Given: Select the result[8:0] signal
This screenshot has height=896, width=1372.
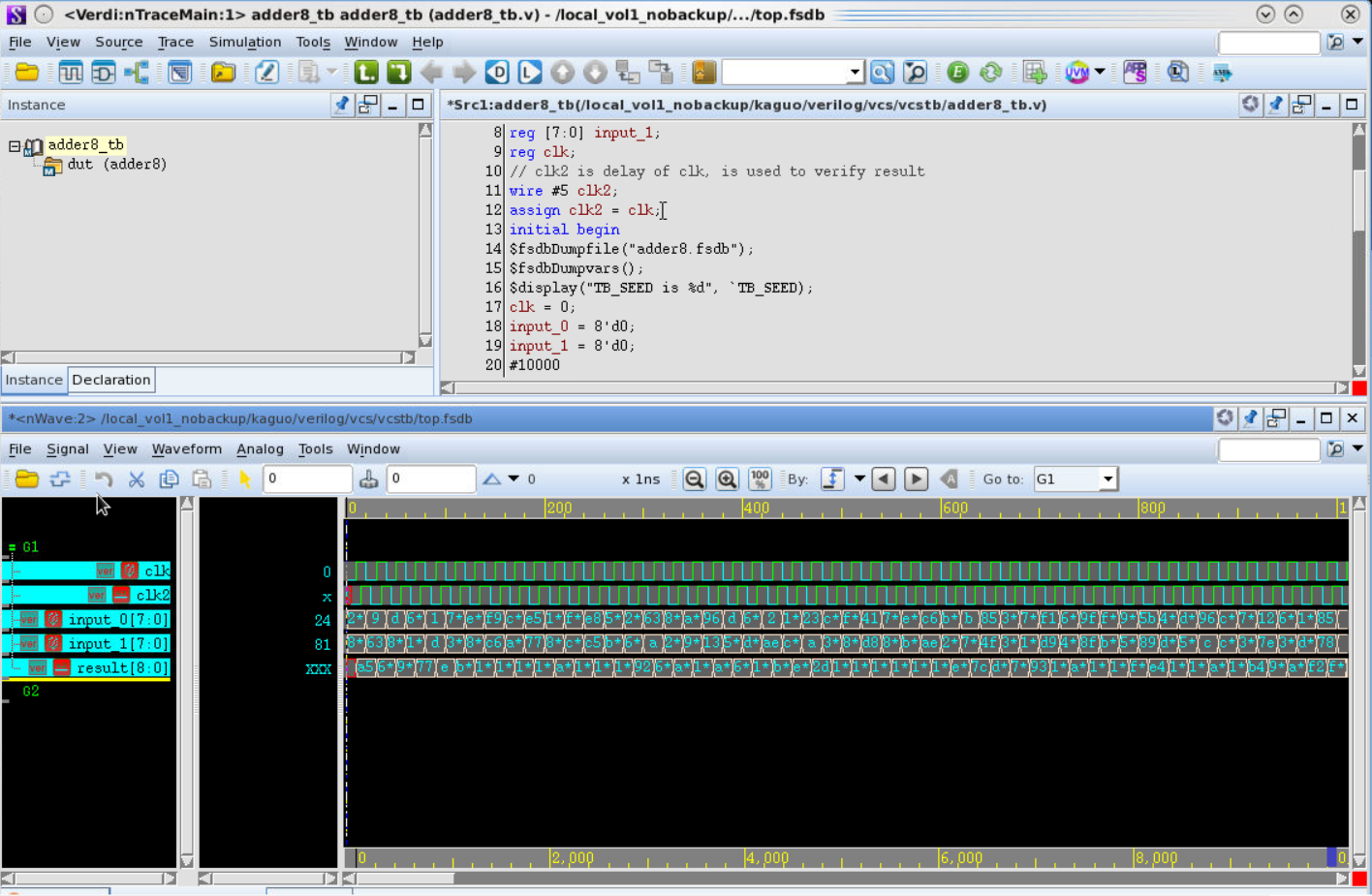Looking at the screenshot, I should [122, 668].
